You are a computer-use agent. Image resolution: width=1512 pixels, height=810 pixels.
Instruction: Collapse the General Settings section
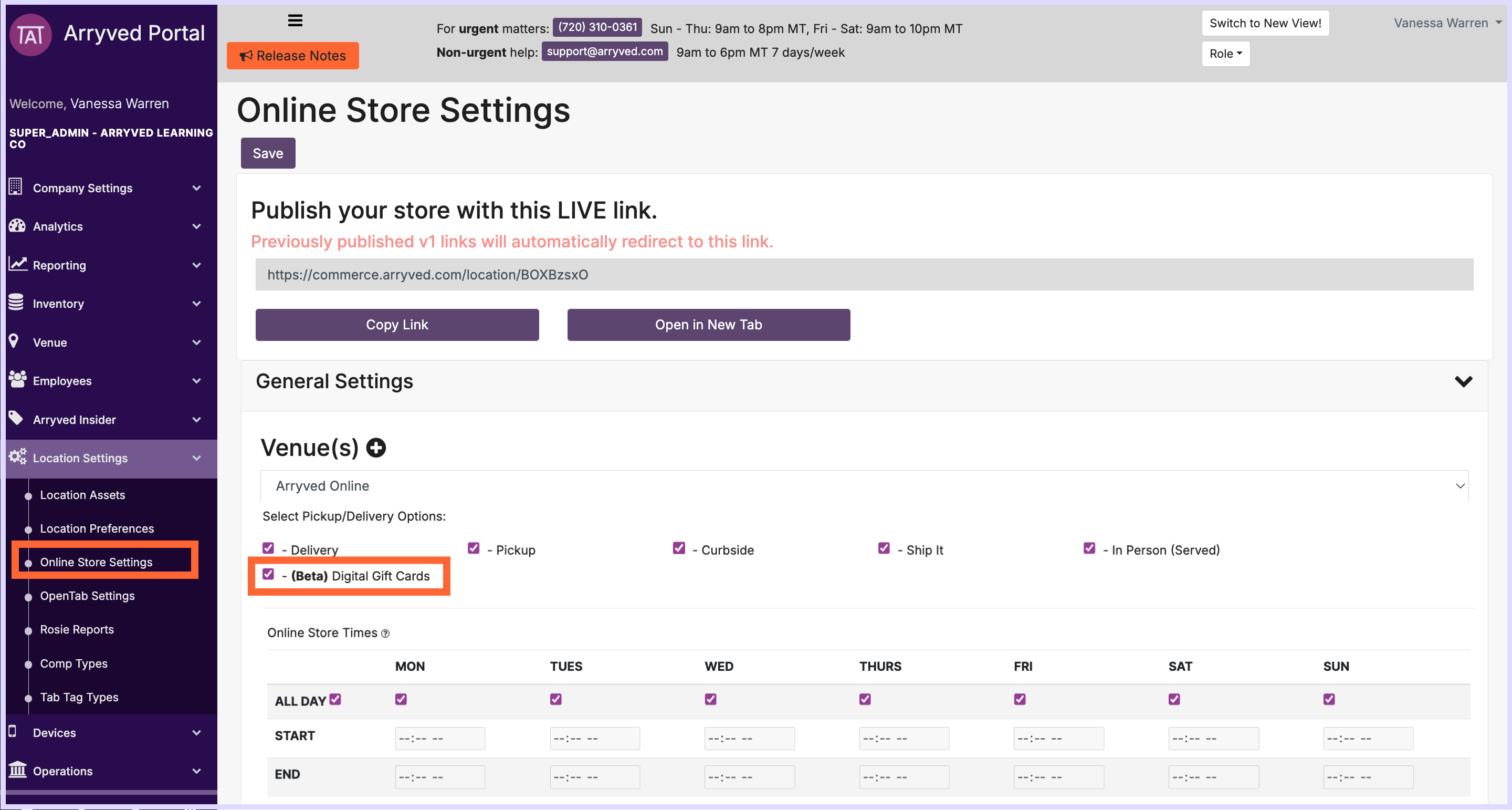click(1463, 382)
